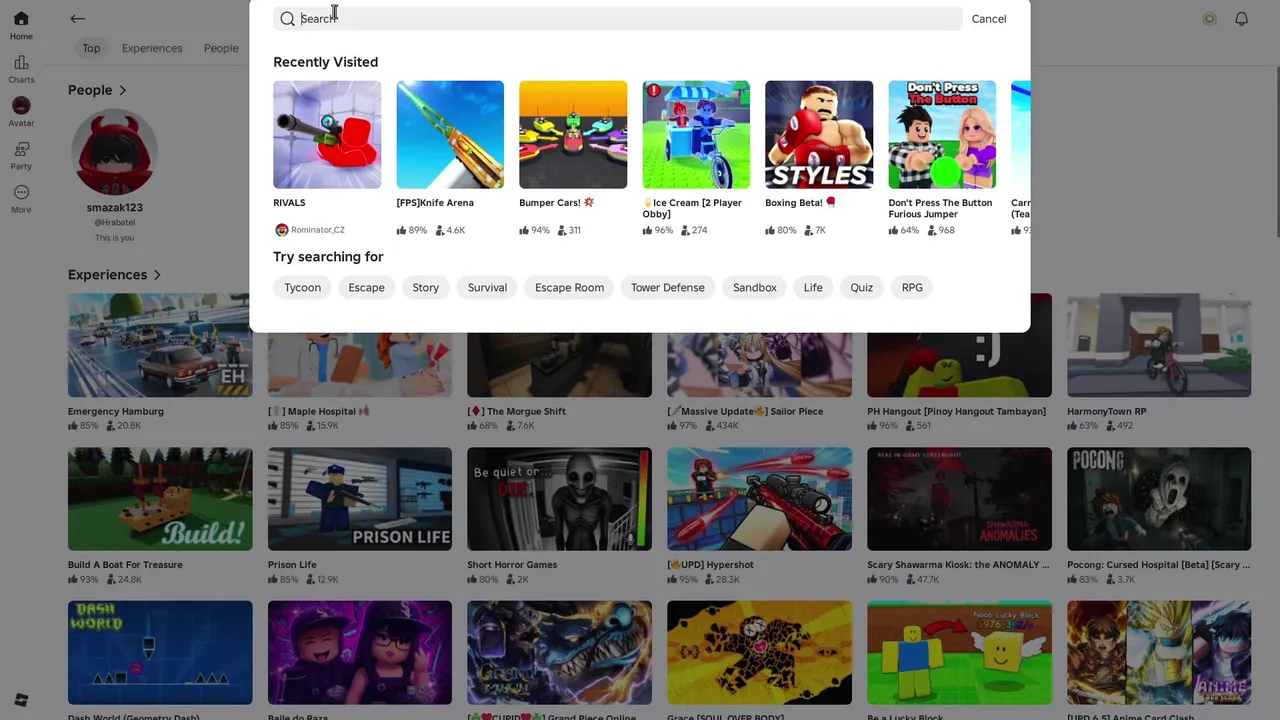Expand the People section chevron

coord(122,90)
